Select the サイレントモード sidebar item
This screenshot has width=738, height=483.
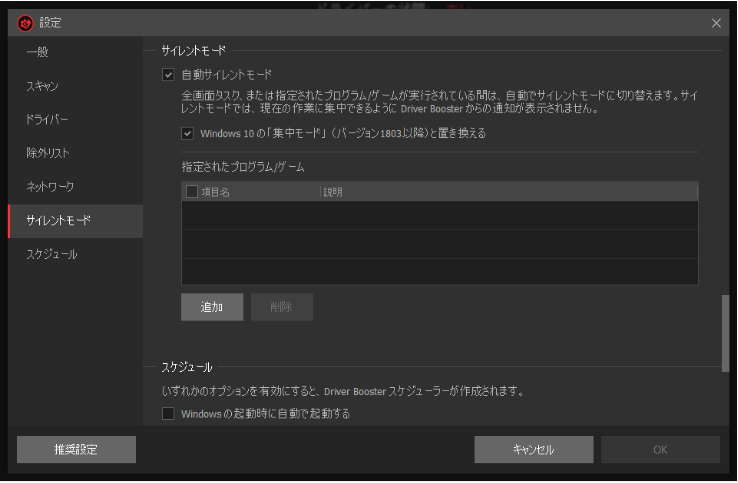pyautogui.click(x=75, y=221)
